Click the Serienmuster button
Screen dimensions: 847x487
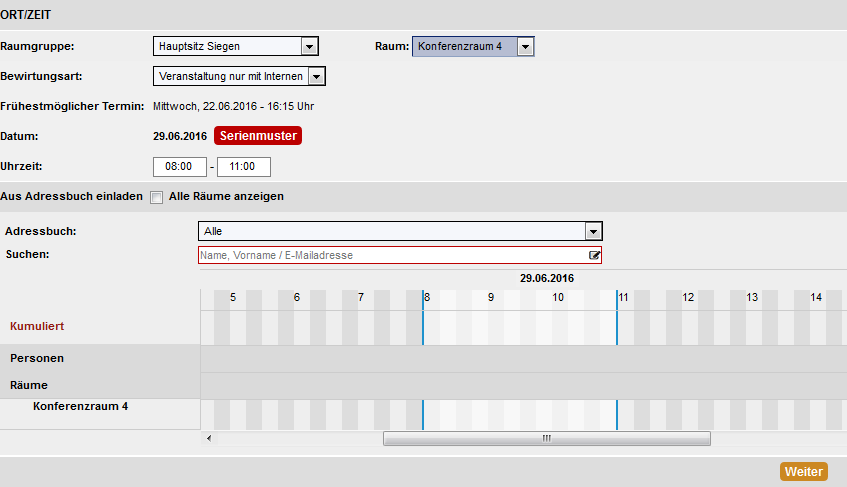[258, 136]
